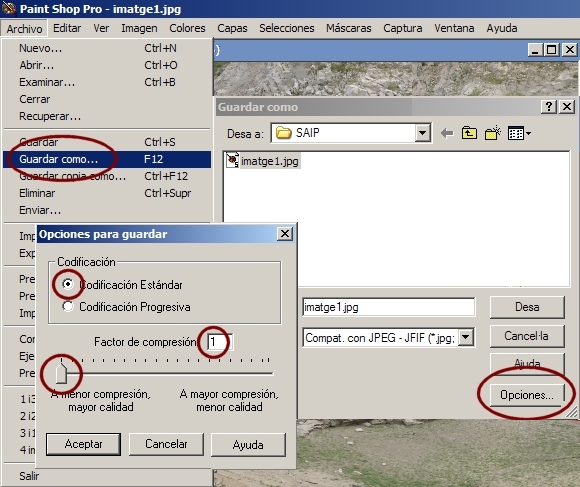Expand the Desa a folder dropdown

[x=422, y=133]
